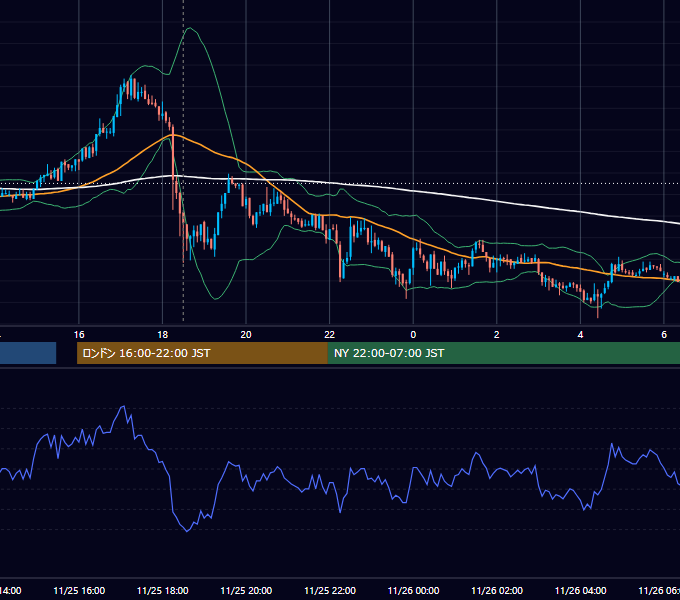Click the 11/25 20:00 date label
This screenshot has width=680, height=600.
(x=246, y=590)
